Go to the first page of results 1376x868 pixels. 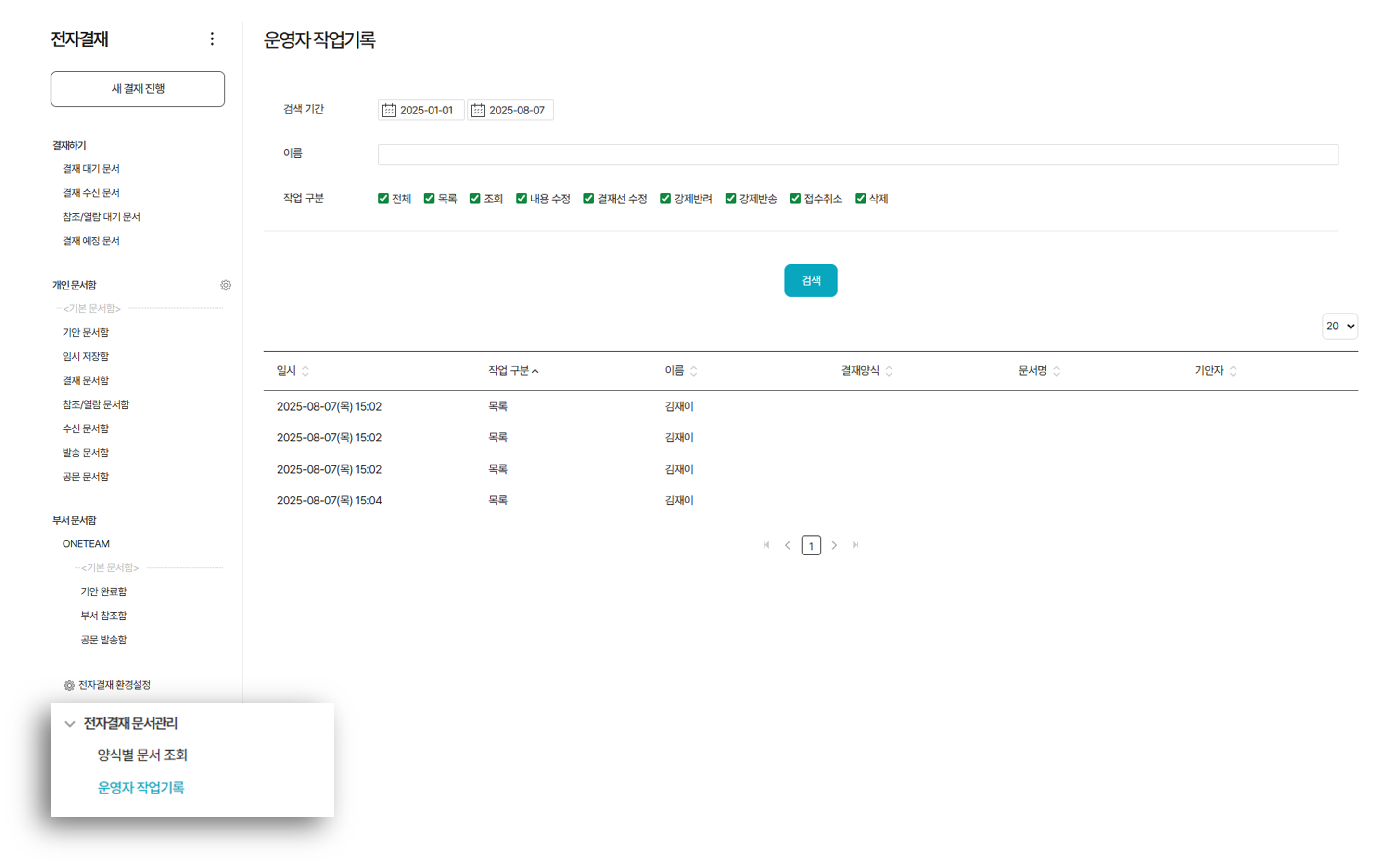click(x=766, y=545)
